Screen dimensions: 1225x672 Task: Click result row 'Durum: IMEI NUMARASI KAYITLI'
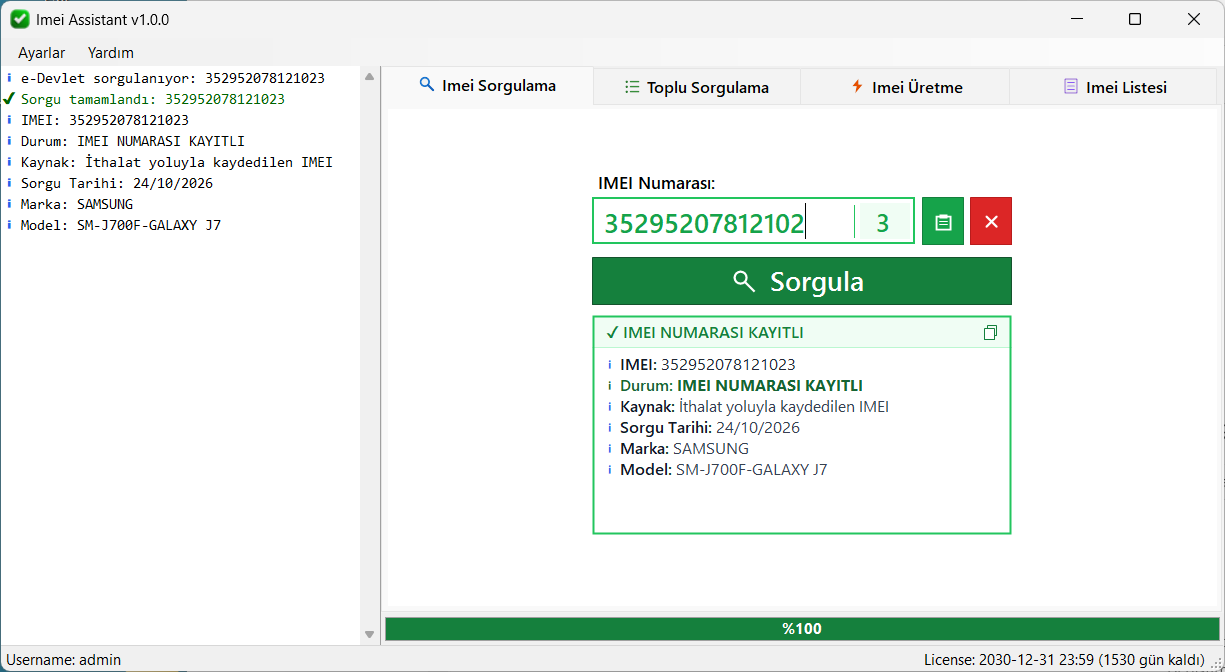click(x=741, y=386)
